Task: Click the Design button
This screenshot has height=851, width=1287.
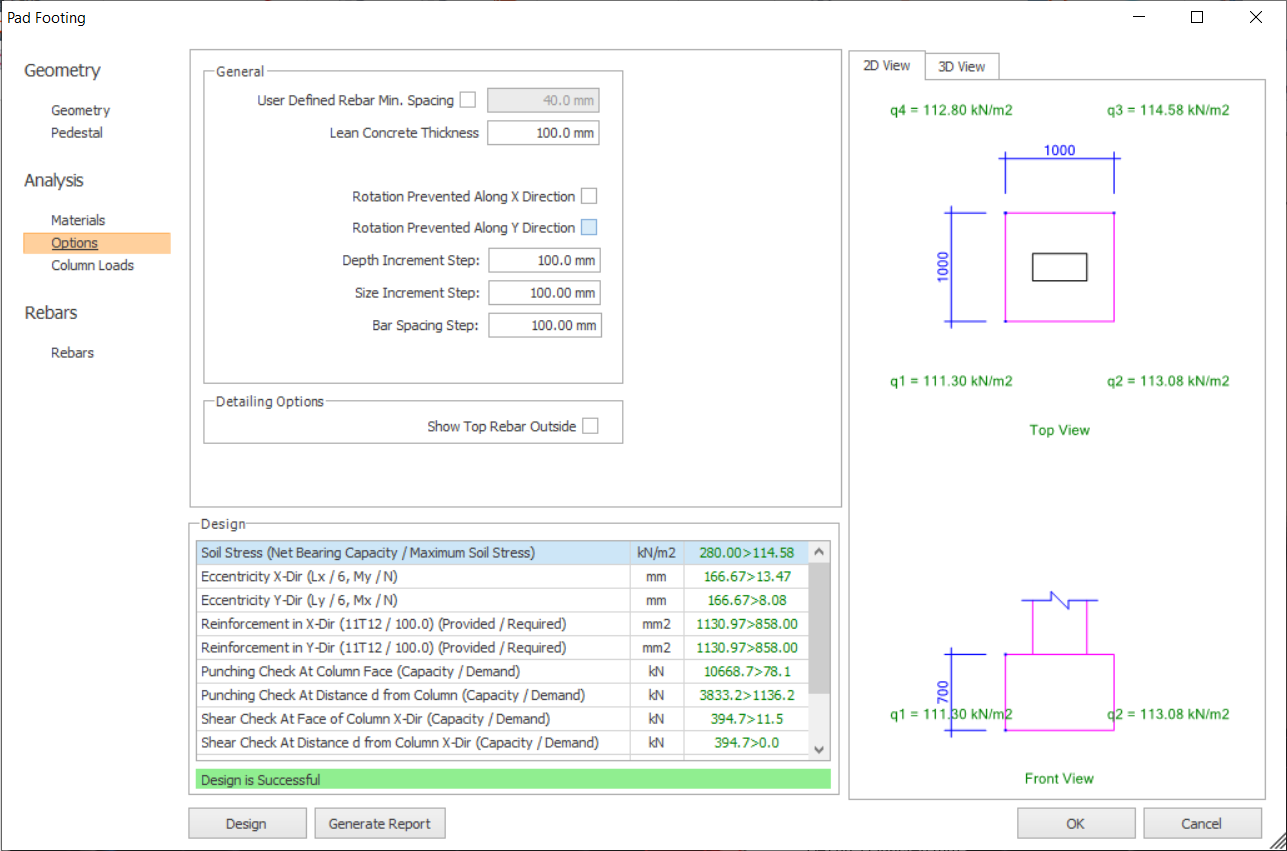Action: [246, 824]
